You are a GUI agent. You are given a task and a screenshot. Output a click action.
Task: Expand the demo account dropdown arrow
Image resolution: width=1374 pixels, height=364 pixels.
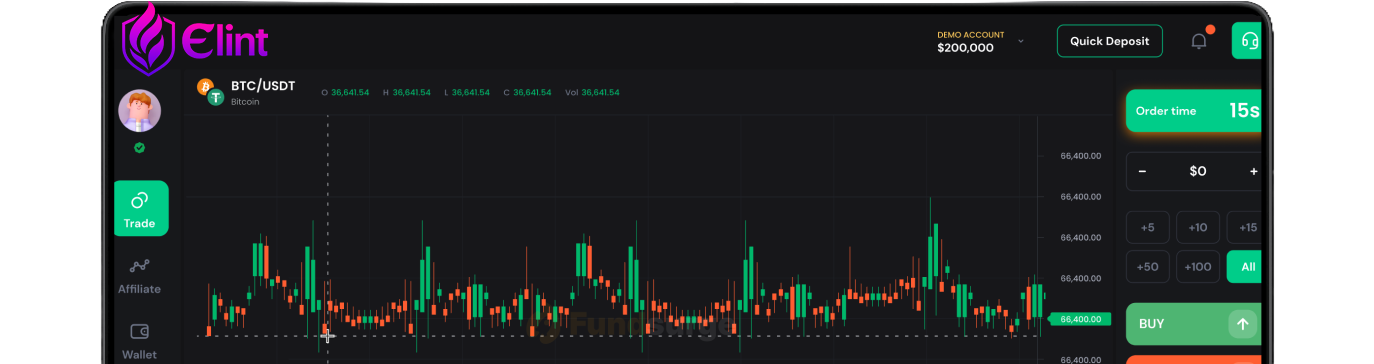pos(1021,42)
